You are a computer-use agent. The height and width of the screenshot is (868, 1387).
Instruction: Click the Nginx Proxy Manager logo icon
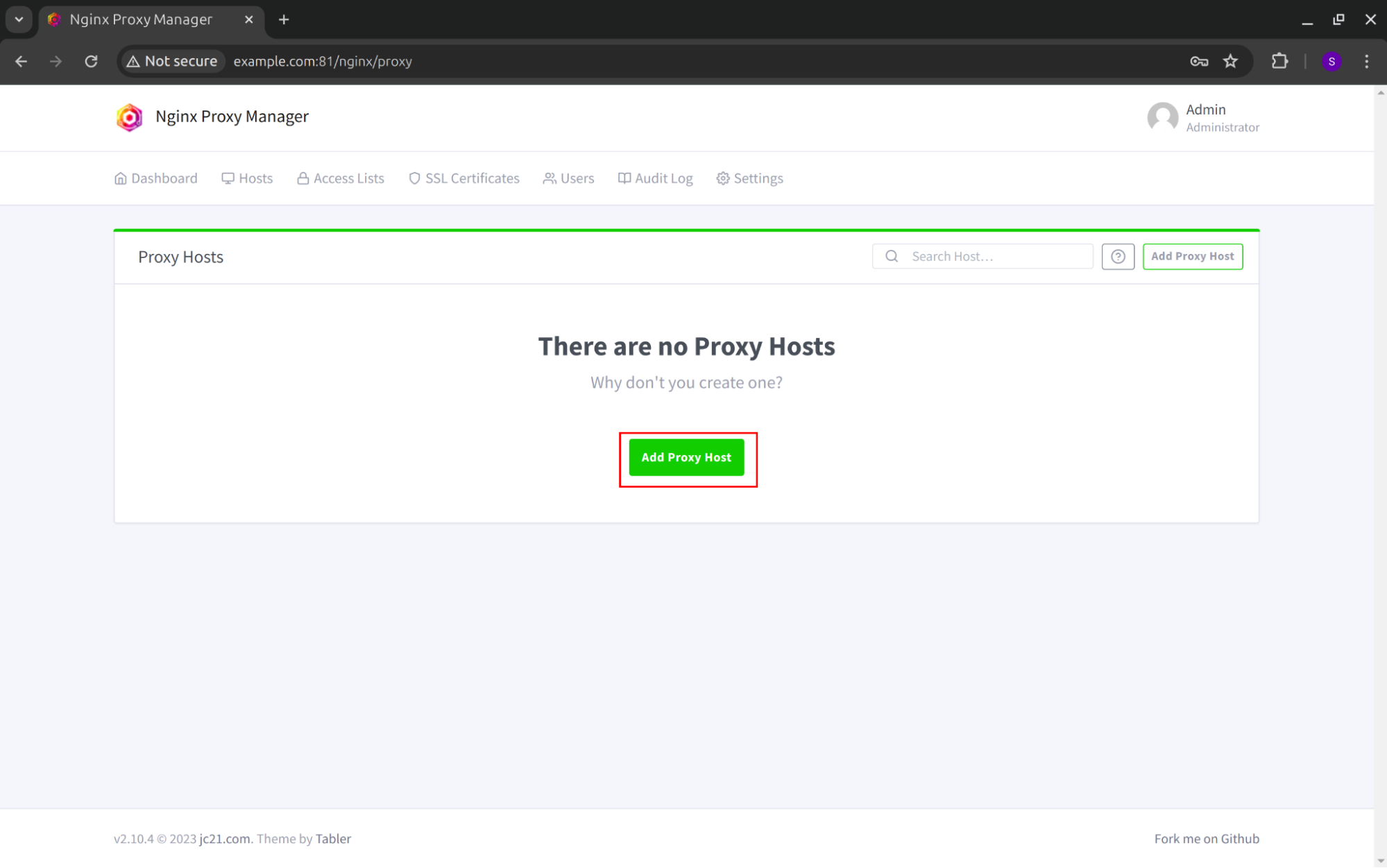pos(129,116)
